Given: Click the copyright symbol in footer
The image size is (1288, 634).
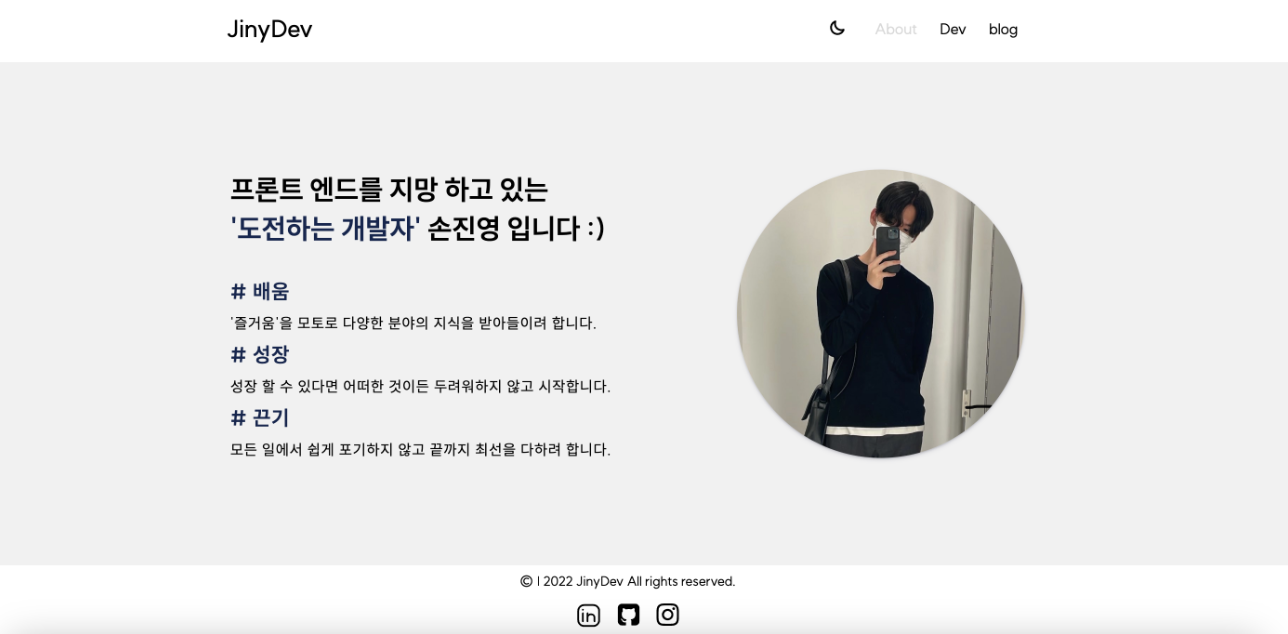Looking at the screenshot, I should (x=526, y=581).
